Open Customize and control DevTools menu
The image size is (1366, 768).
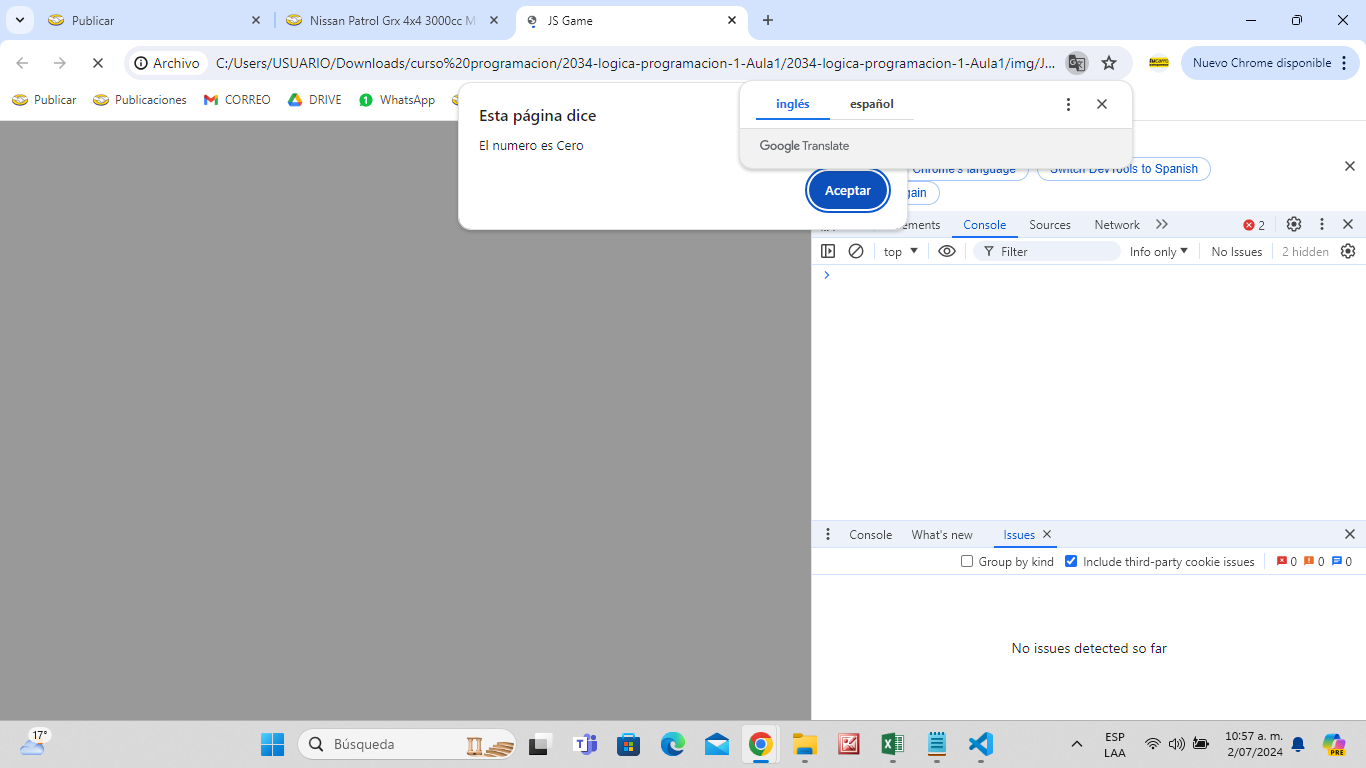(1321, 224)
